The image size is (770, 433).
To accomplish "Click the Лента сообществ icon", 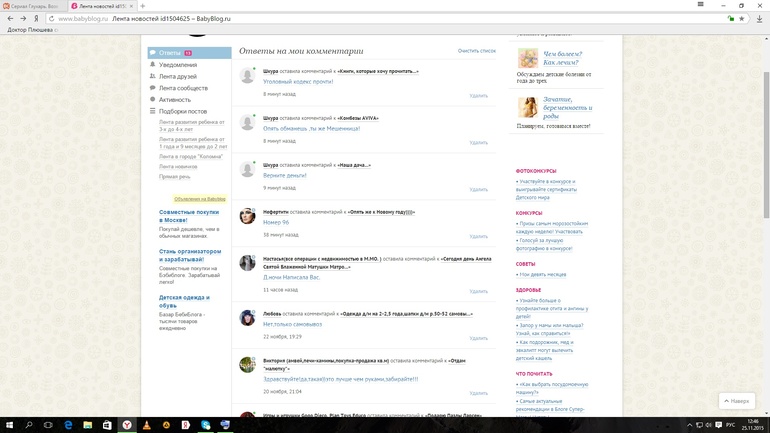I will 153,88.
